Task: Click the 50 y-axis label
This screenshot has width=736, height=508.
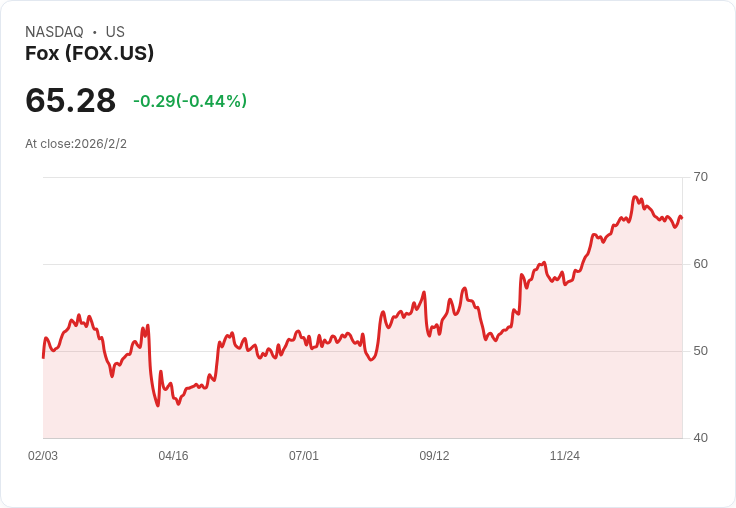Action: (x=700, y=351)
